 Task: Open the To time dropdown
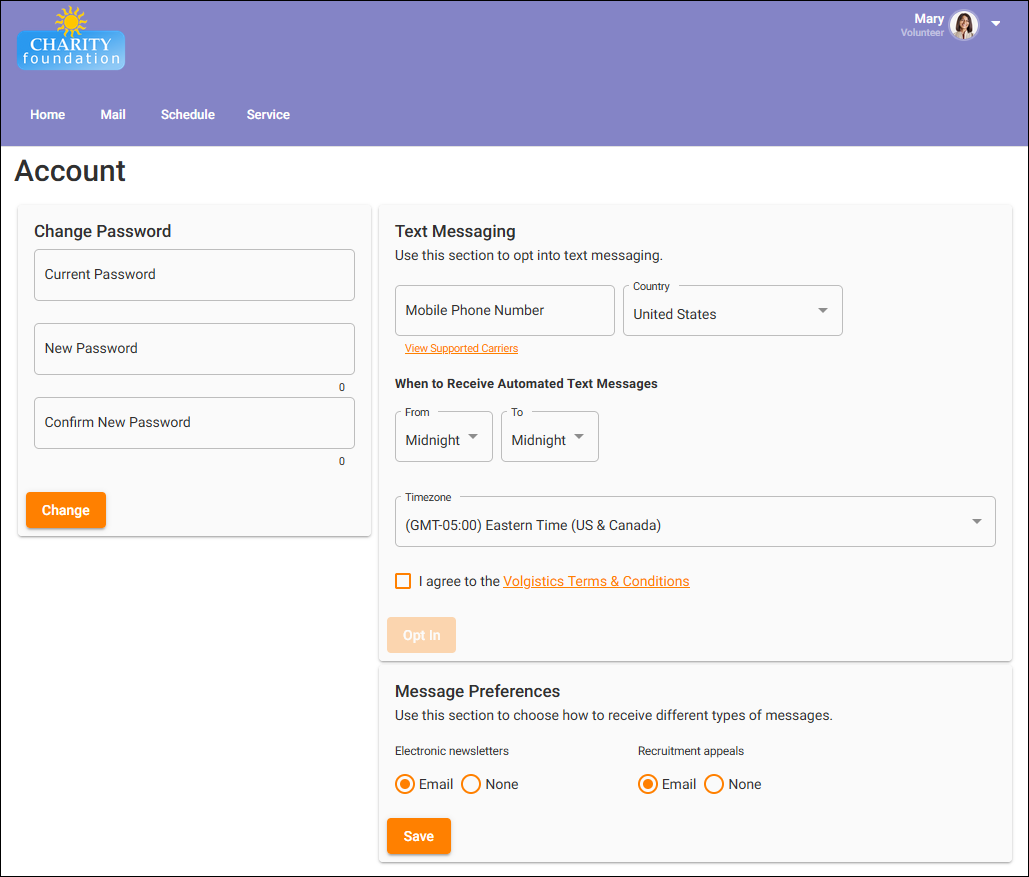coord(549,437)
